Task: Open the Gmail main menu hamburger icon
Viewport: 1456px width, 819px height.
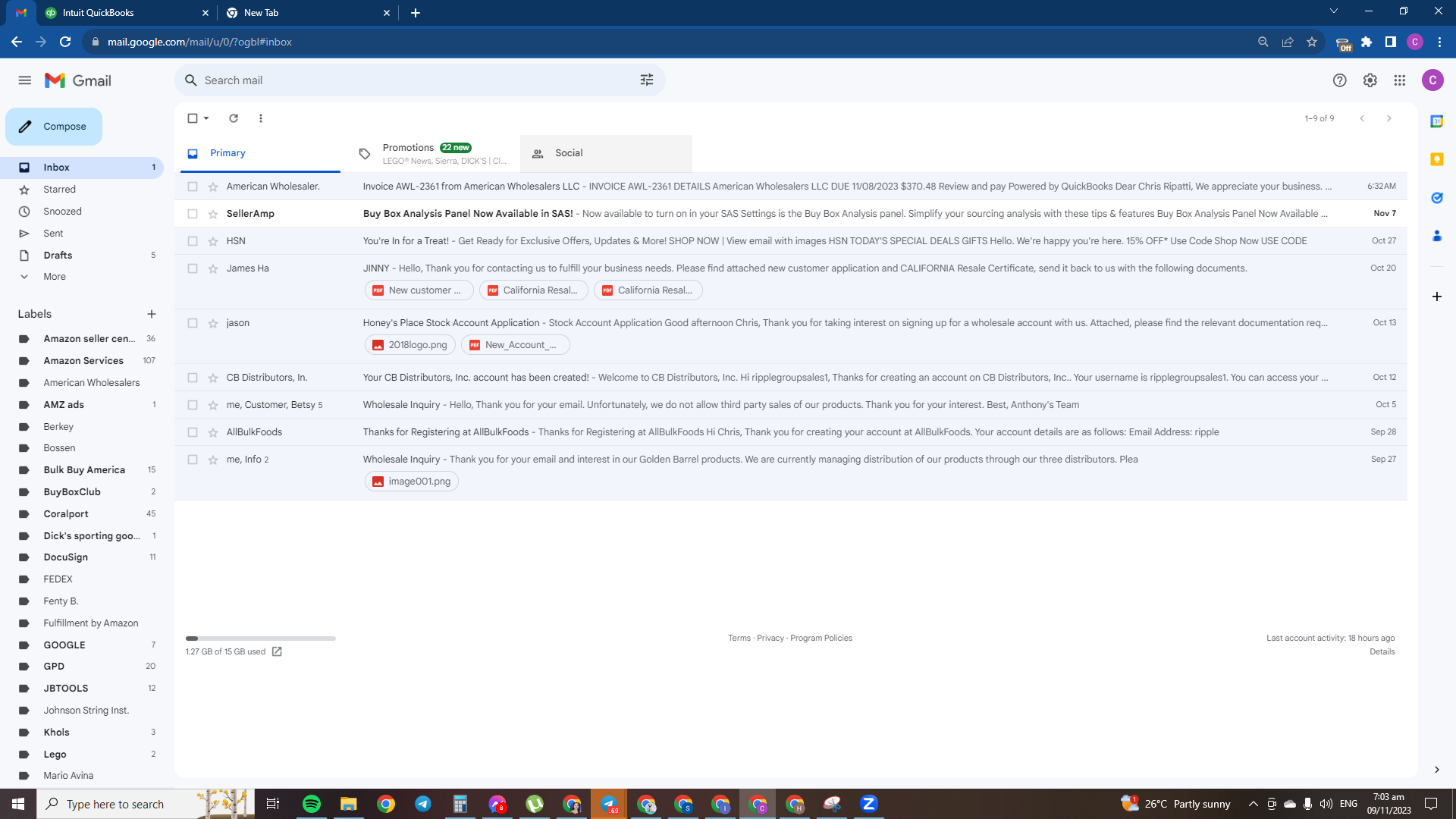Action: [25, 80]
